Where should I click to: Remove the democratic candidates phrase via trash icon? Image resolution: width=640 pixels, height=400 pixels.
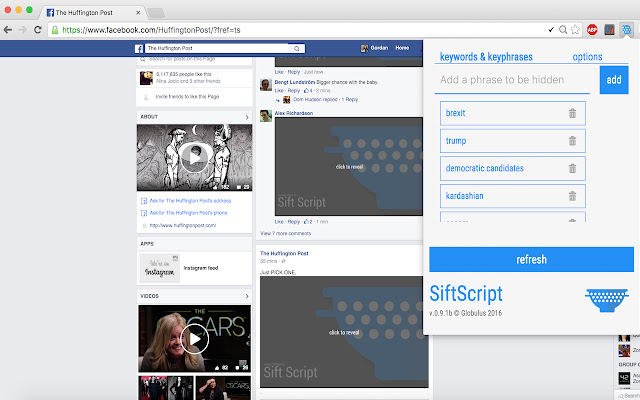point(572,168)
